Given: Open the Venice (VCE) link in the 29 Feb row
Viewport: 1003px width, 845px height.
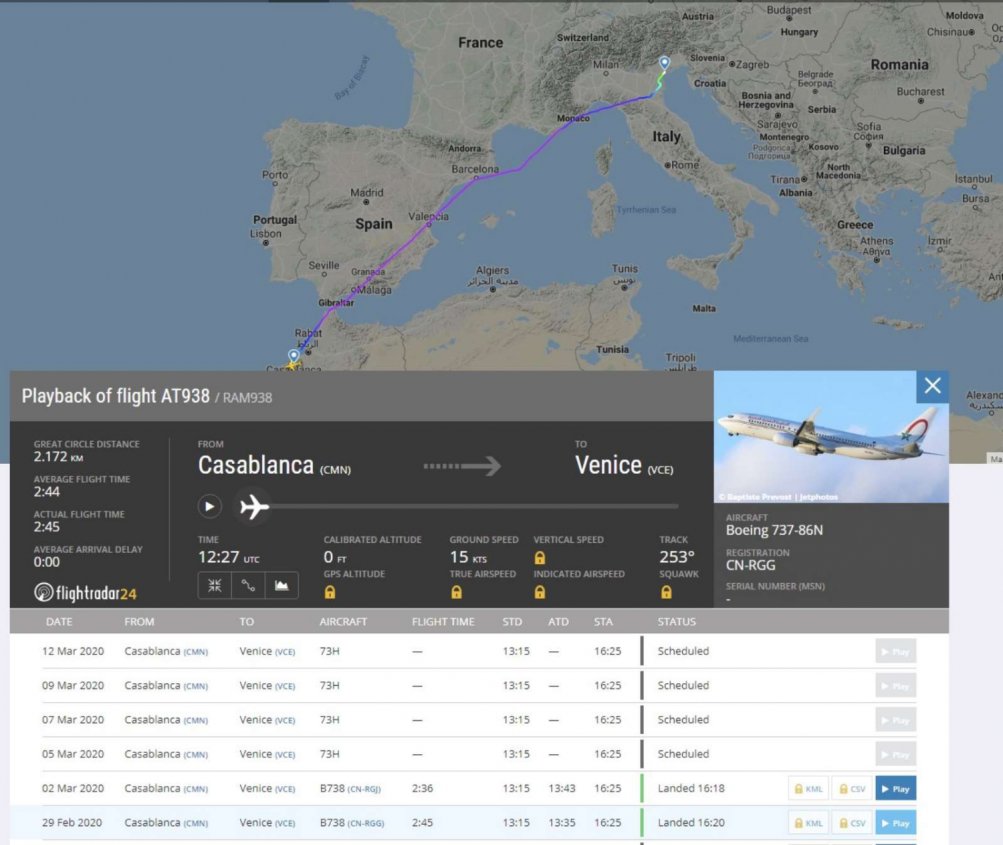Looking at the screenshot, I should coord(267,823).
